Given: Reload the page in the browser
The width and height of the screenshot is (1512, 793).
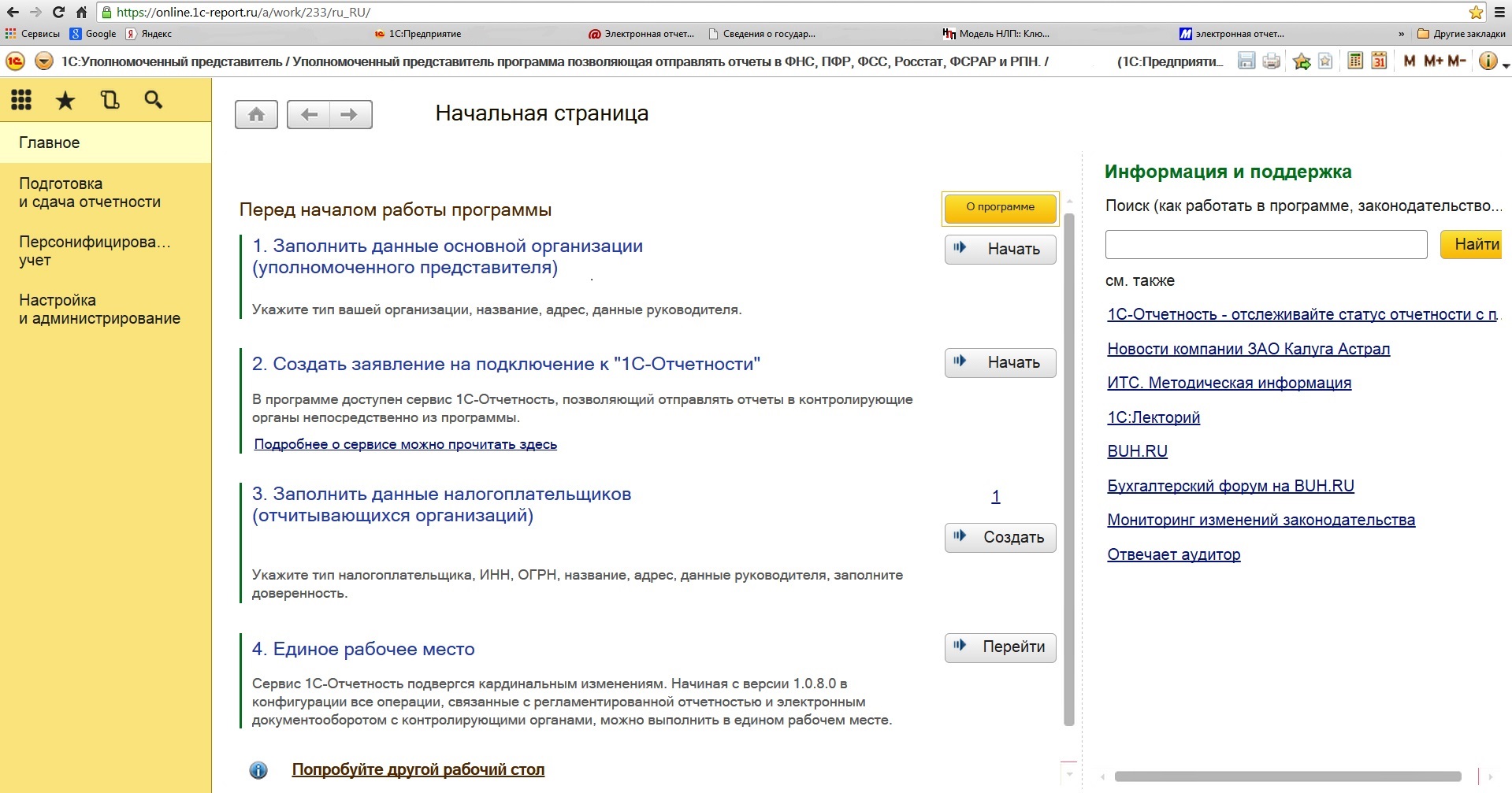Looking at the screenshot, I should (x=58, y=12).
